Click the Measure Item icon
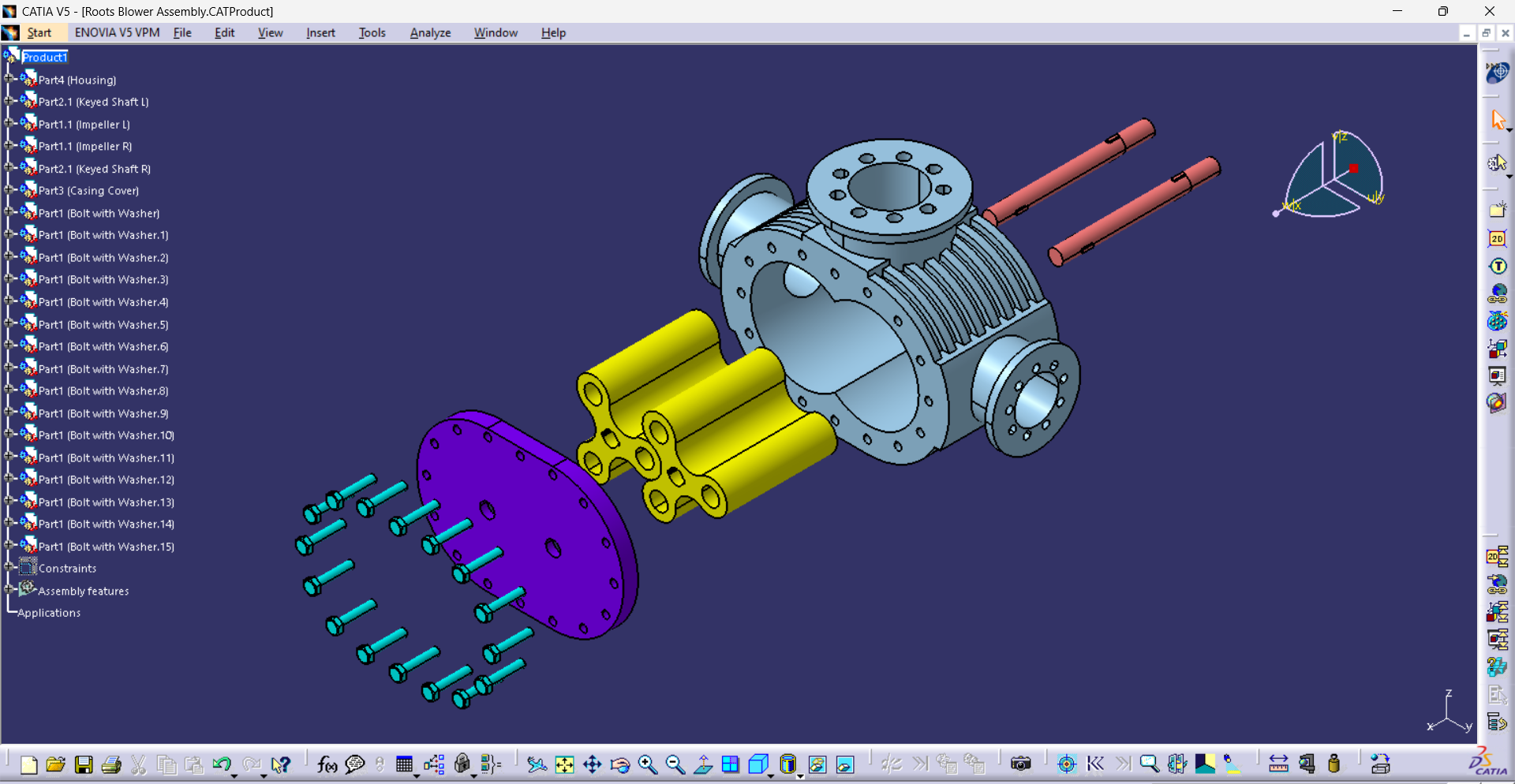The height and width of the screenshot is (784, 1515). pyautogui.click(x=1307, y=764)
